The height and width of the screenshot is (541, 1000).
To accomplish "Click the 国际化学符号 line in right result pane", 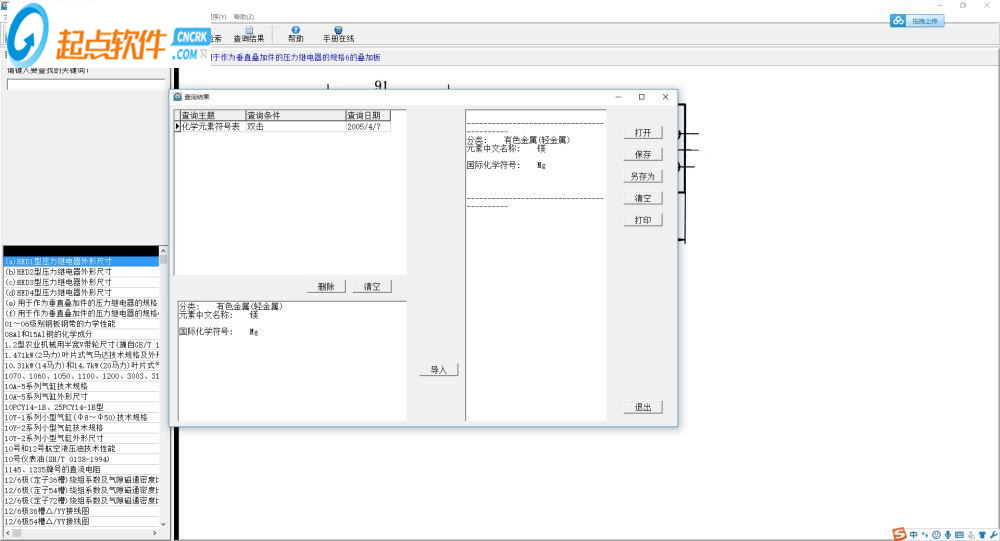I will tap(506, 165).
